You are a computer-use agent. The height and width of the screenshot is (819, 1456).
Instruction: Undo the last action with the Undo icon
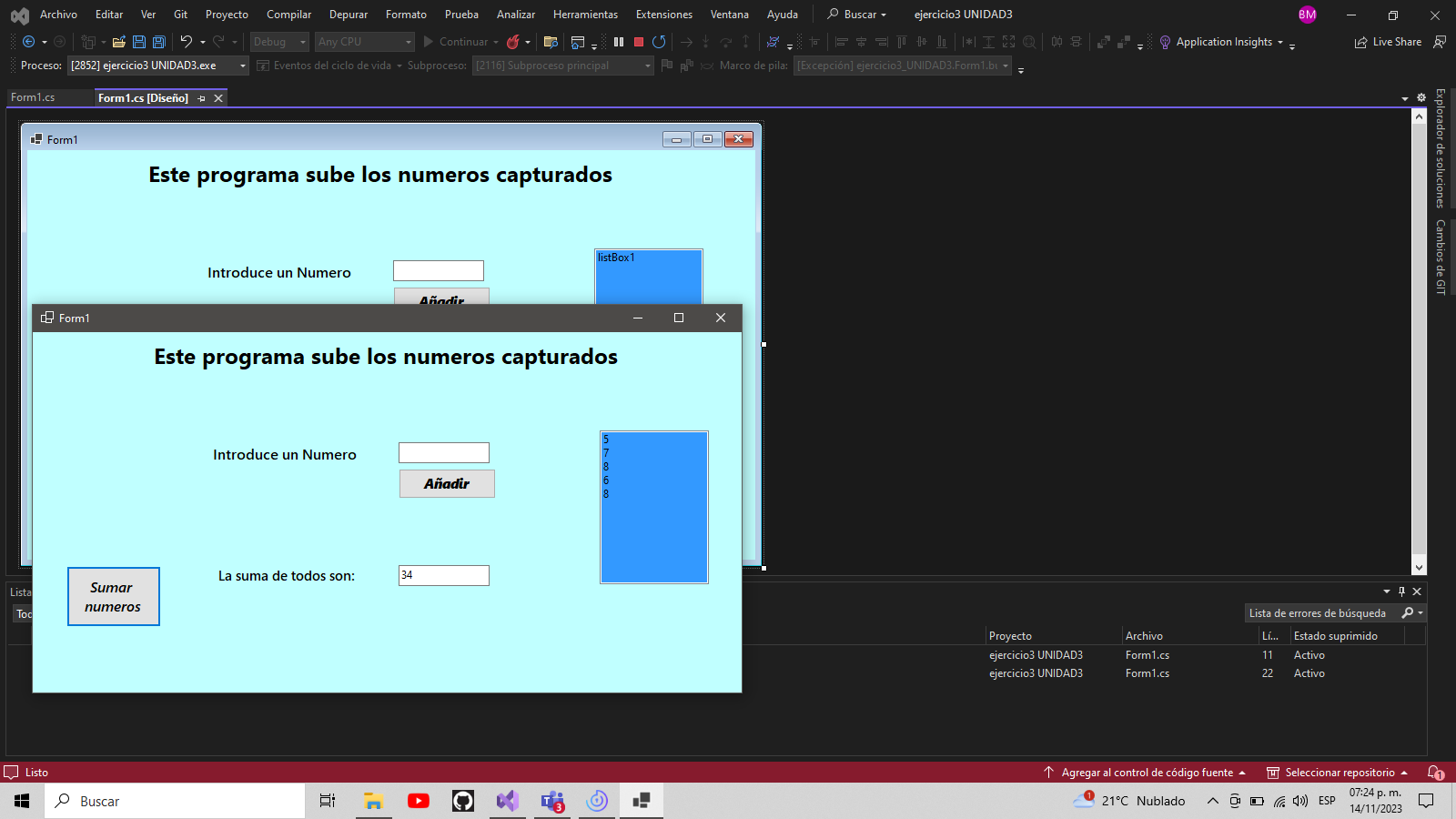(186, 41)
